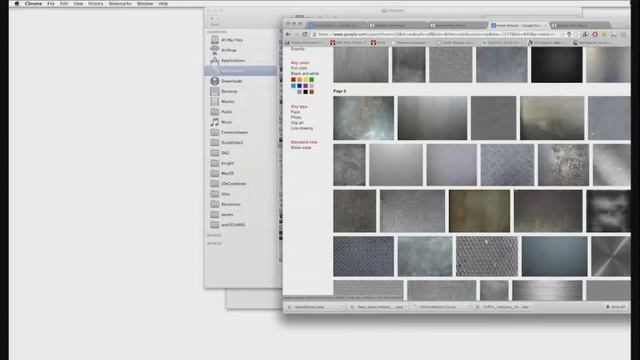Open the History menu
This screenshot has height=360, width=640.
click(96, 4)
